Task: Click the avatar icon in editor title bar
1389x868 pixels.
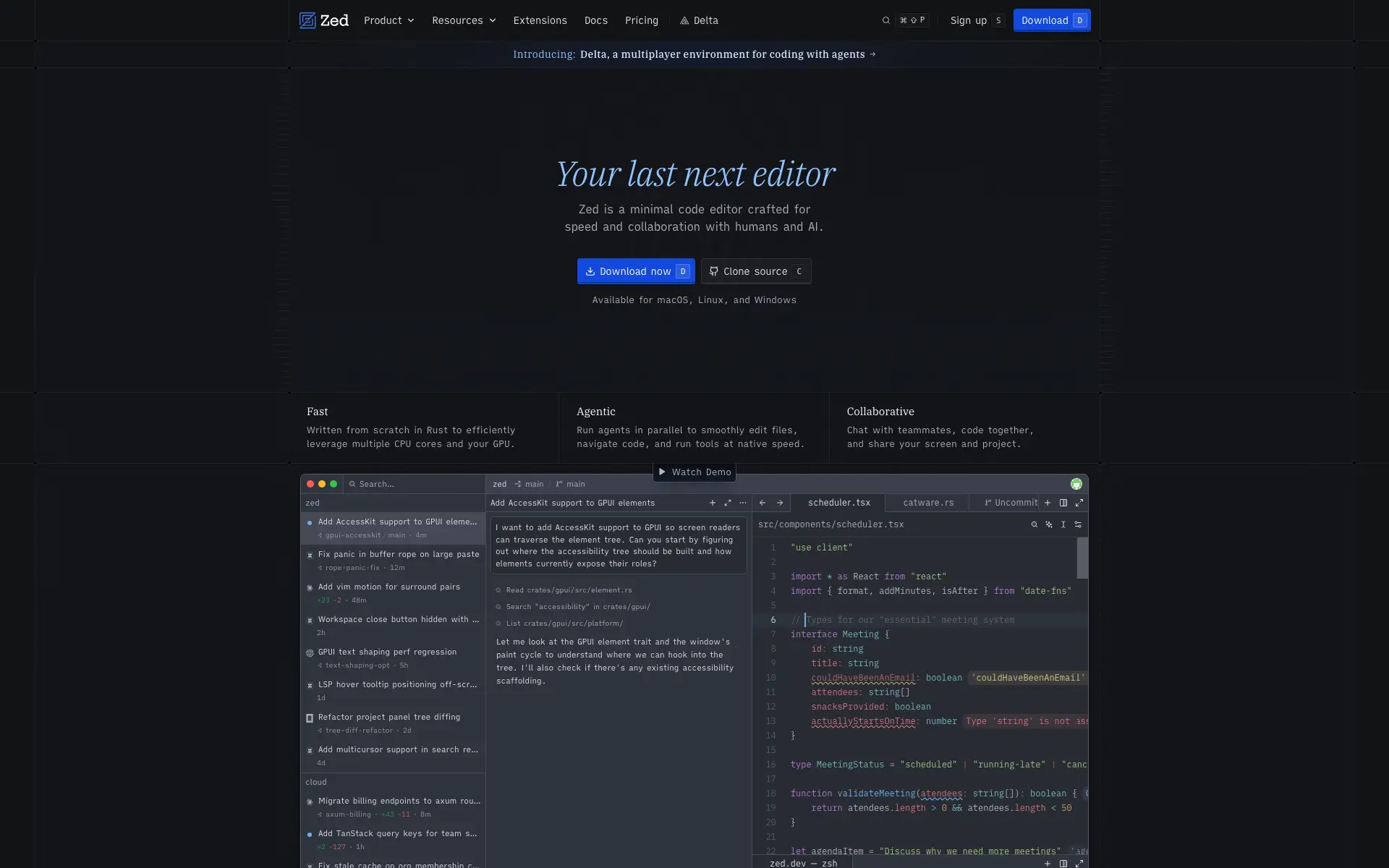Action: (x=1076, y=484)
